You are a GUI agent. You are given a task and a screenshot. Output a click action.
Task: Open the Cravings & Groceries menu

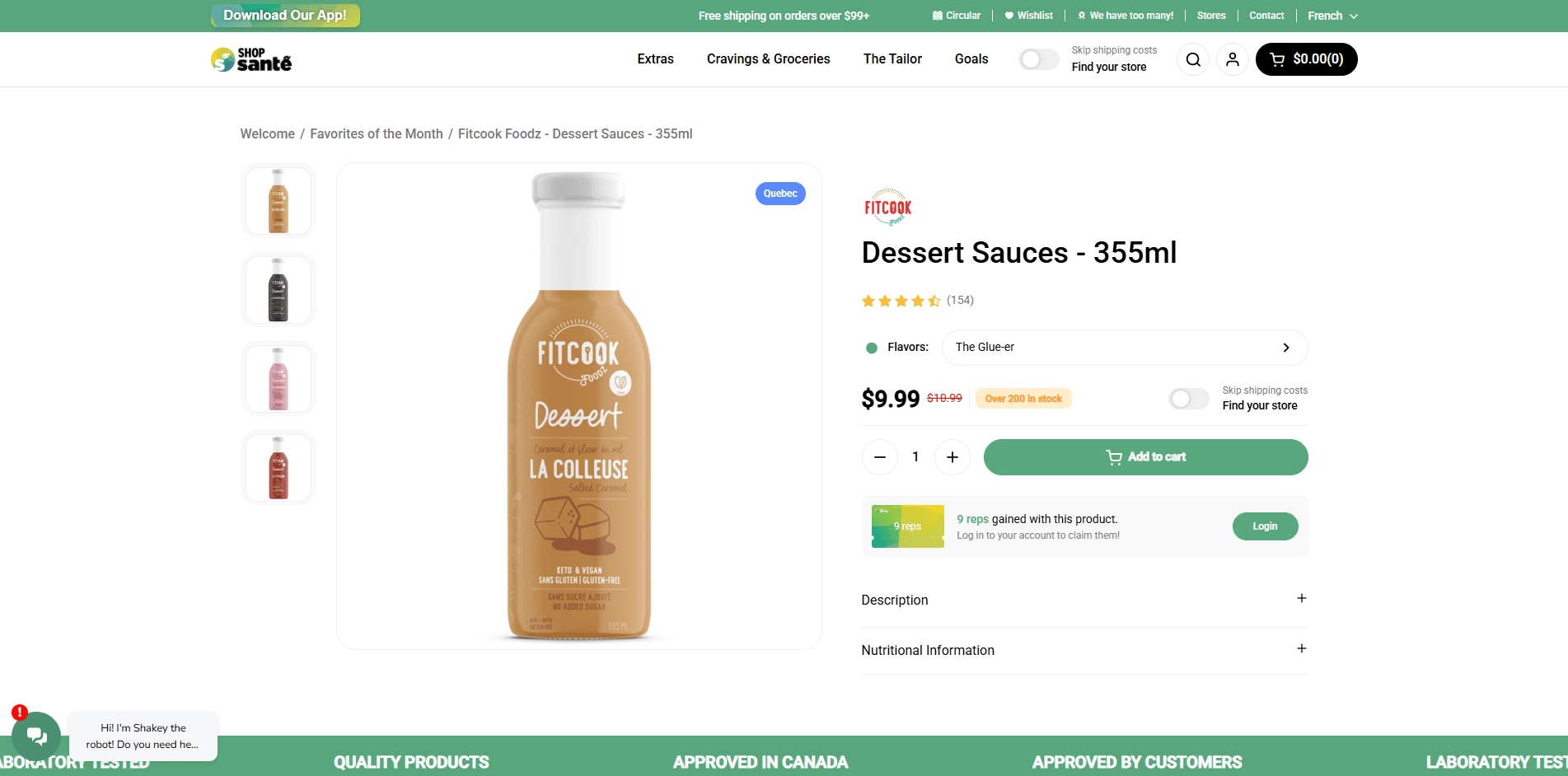tap(768, 59)
